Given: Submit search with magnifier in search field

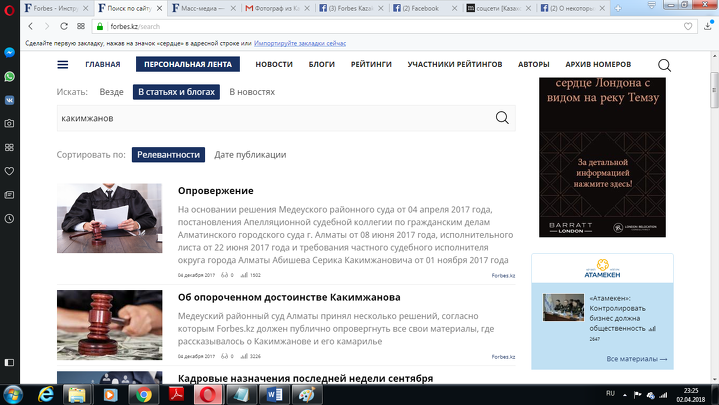Looking at the screenshot, I should [x=502, y=118].
